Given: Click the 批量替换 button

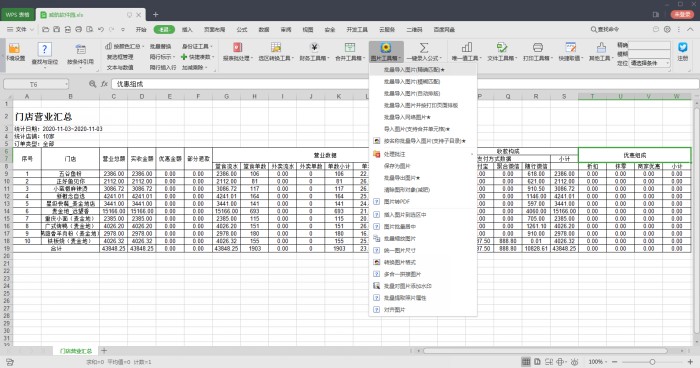Looking at the screenshot, I should click(160, 46).
